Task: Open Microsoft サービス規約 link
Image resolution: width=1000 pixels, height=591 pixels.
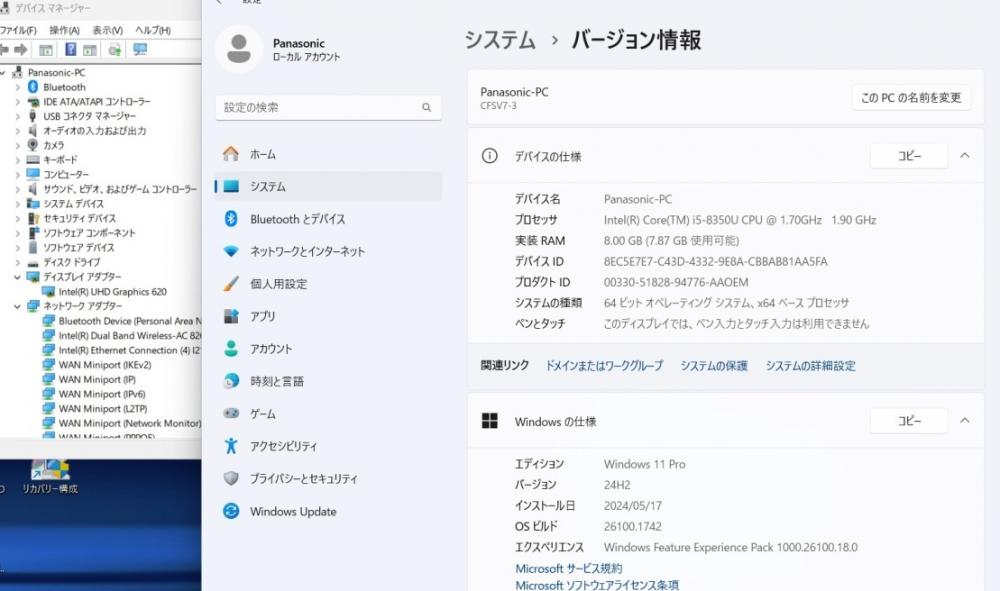Action: click(x=569, y=568)
